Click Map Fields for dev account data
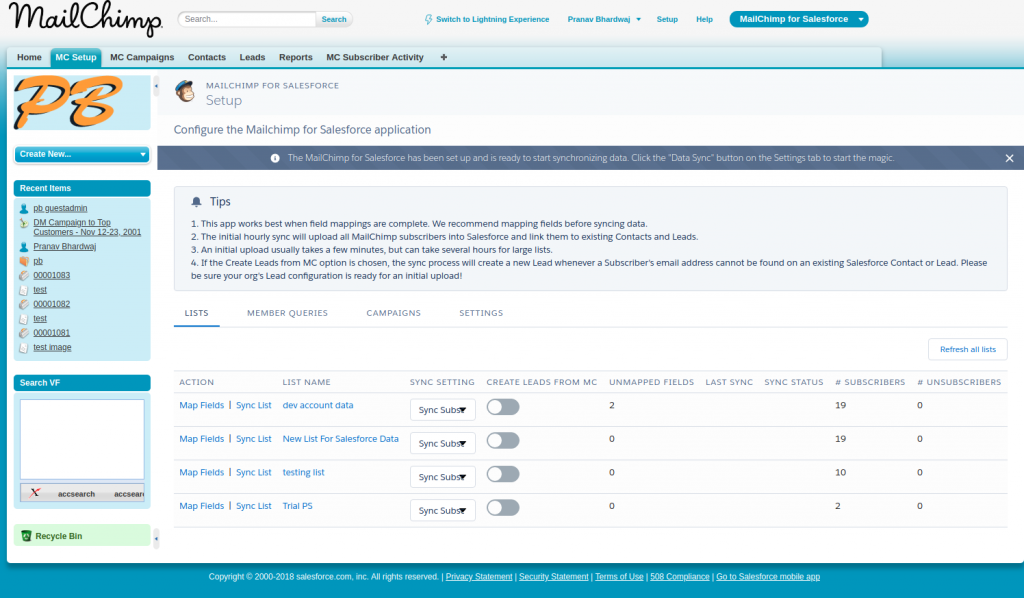The image size is (1024, 598). tap(202, 405)
